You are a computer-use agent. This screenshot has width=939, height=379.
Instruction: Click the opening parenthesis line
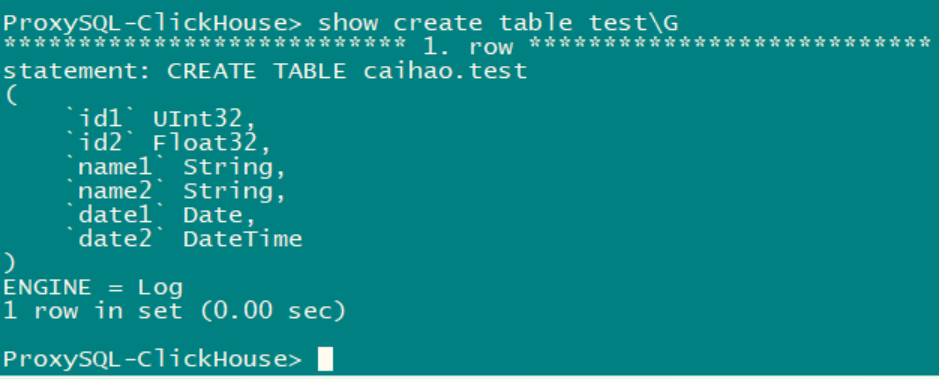(11, 96)
